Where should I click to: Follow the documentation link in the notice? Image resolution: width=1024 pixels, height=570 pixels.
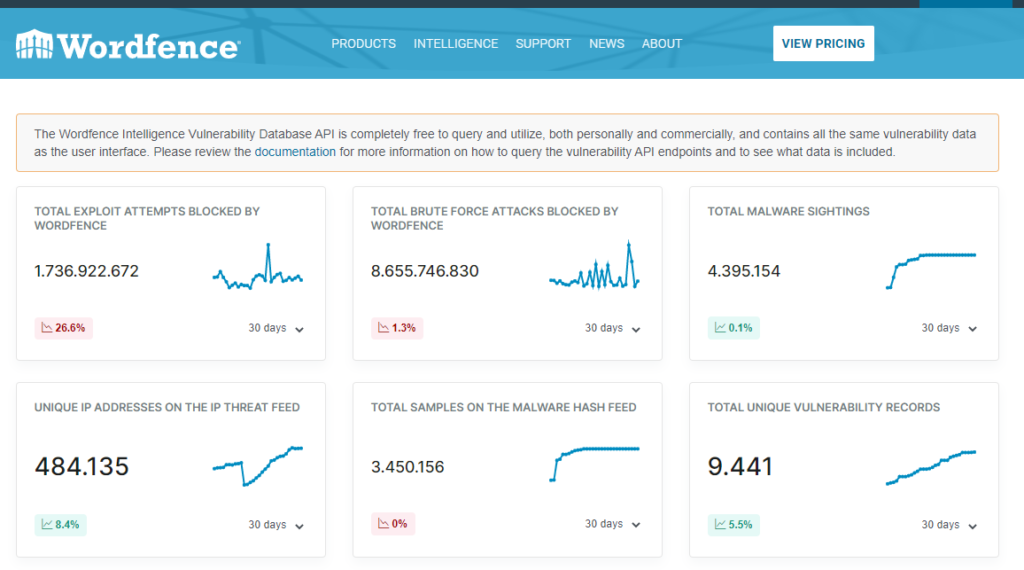pyautogui.click(x=295, y=153)
